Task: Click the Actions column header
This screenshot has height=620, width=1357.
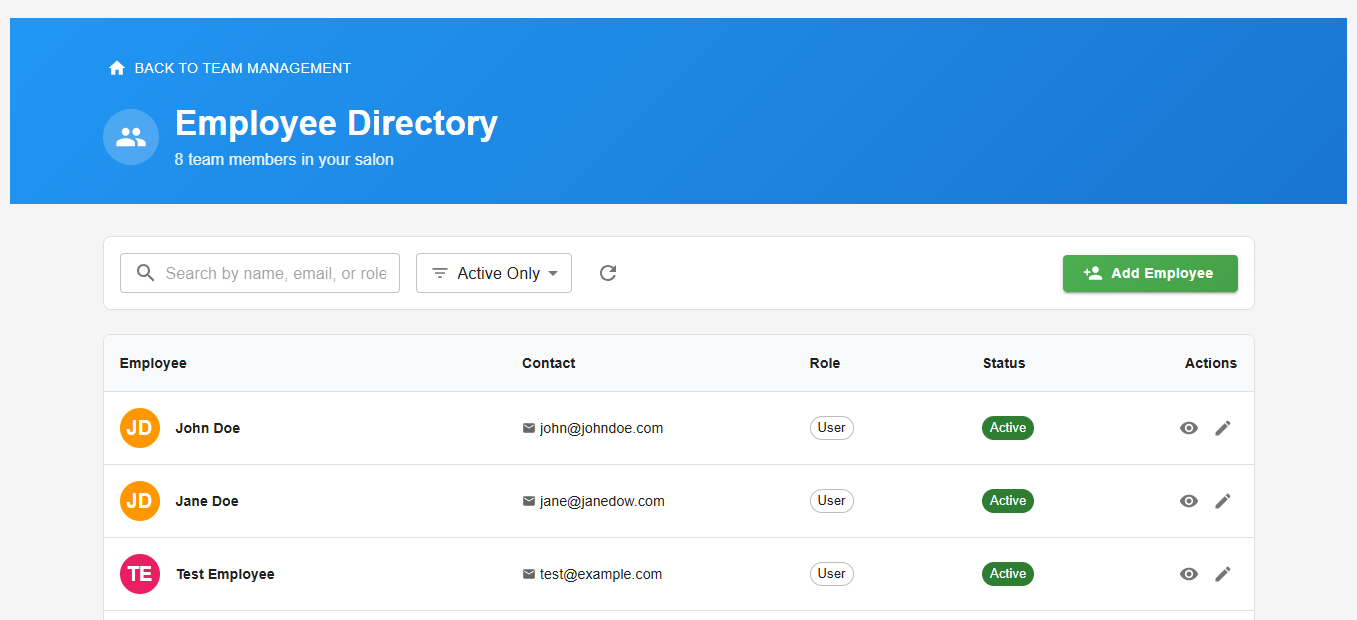Action: [x=1211, y=363]
